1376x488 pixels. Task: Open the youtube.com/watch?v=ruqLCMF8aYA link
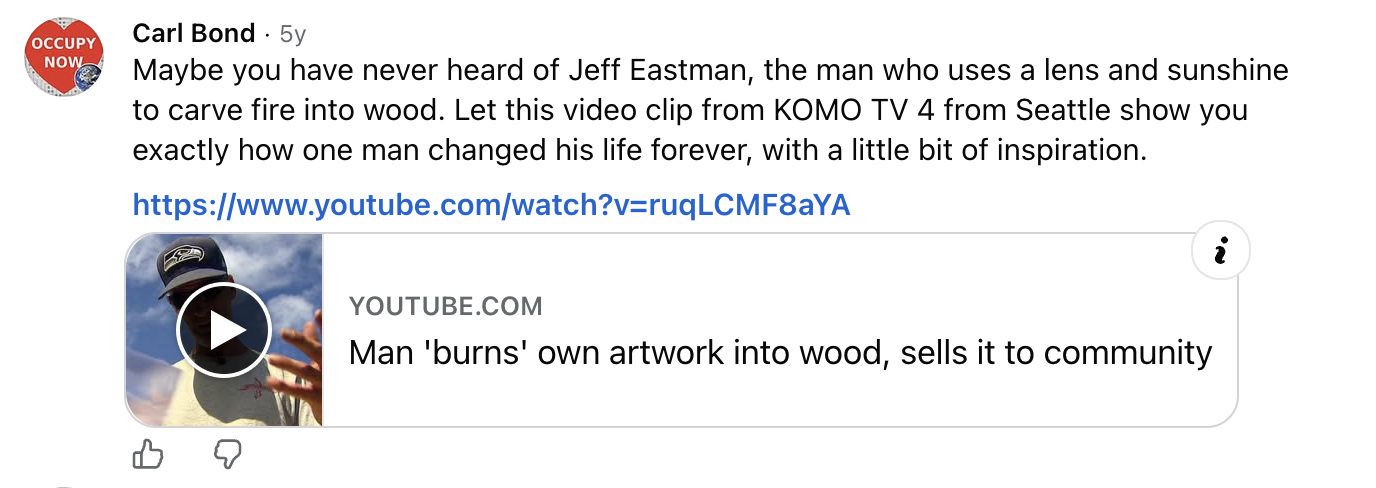491,206
